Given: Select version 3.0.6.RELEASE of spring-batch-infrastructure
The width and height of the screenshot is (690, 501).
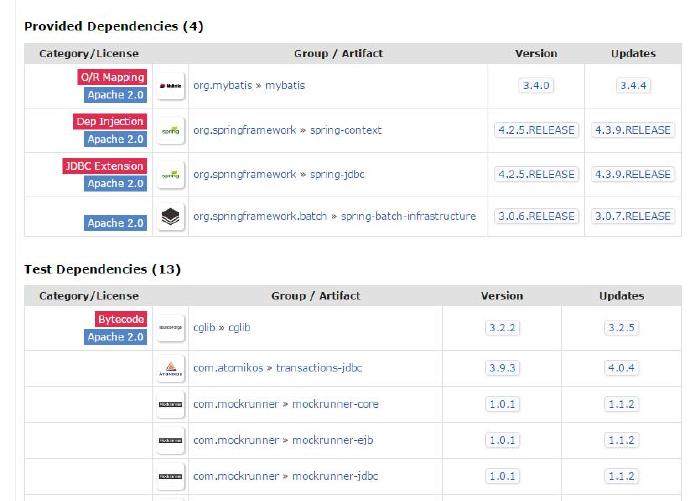Looking at the screenshot, I should click(x=536, y=216).
